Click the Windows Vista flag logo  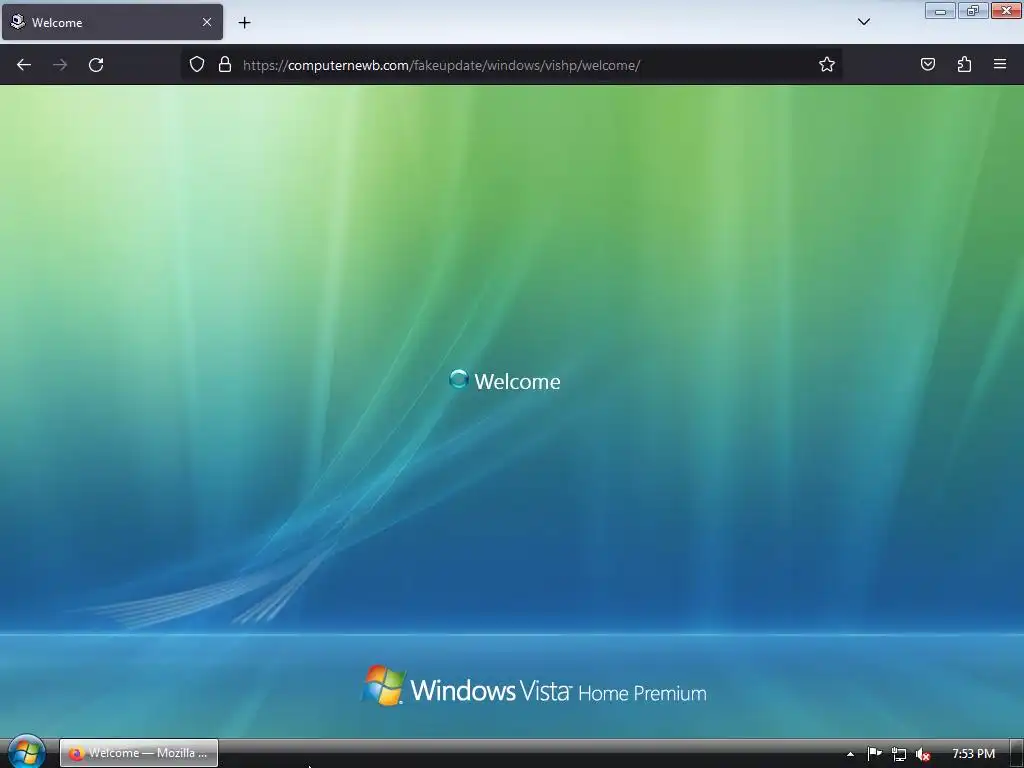pyautogui.click(x=383, y=686)
